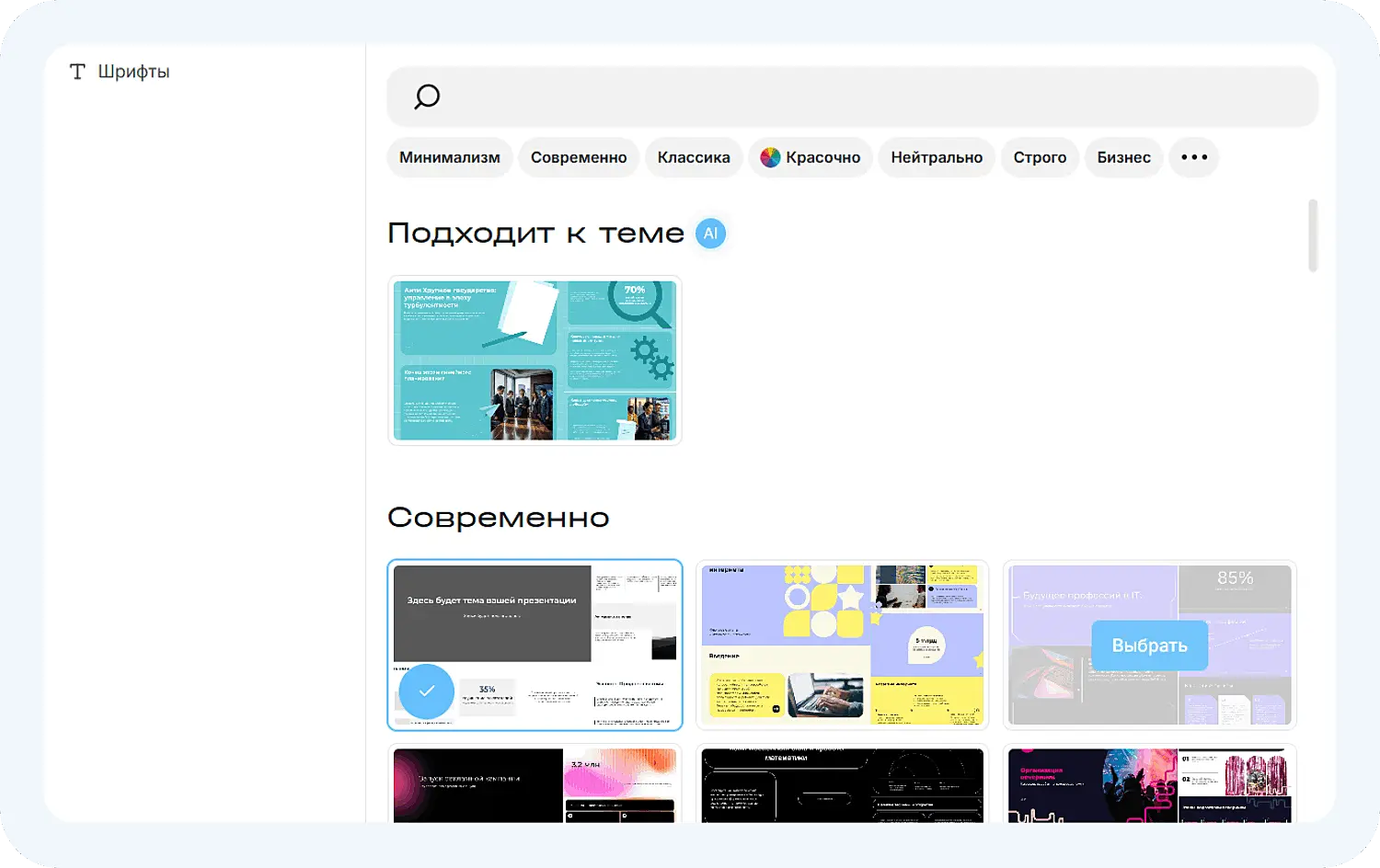Click the search magnifier icon
The image size is (1380, 868).
pos(427,97)
